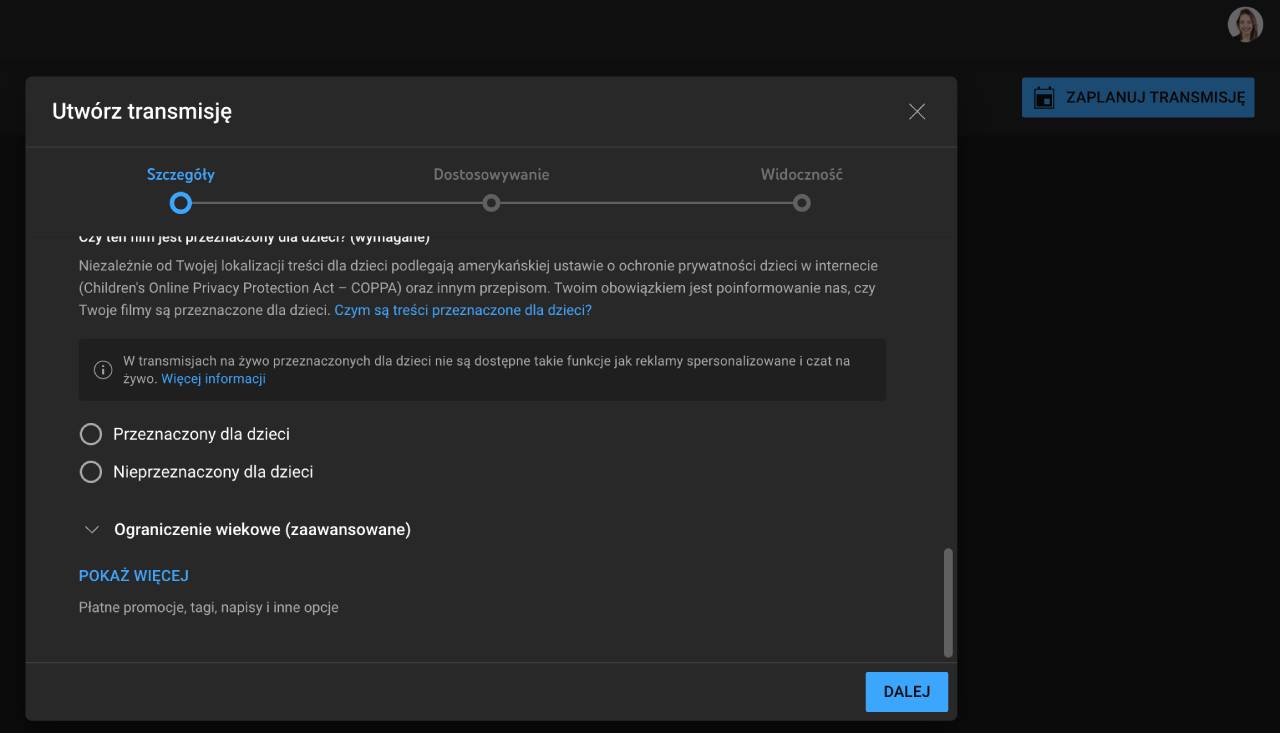Close the Utwórz transmisję dialog
Viewport: 1280px width, 733px height.
[x=917, y=112]
